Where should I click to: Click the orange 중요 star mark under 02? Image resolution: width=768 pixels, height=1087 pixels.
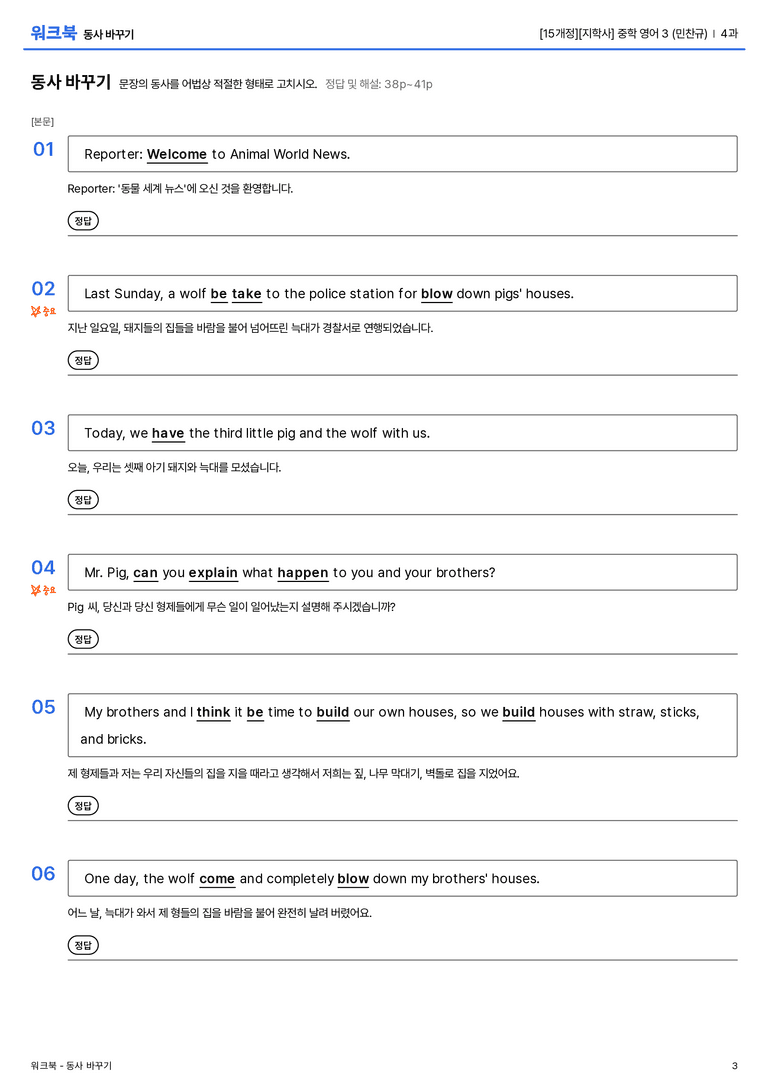(43, 312)
